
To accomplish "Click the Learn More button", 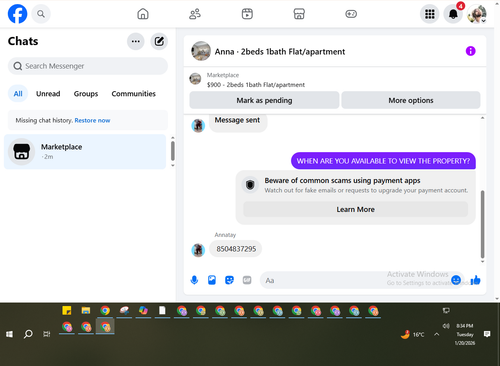I will tap(355, 209).
